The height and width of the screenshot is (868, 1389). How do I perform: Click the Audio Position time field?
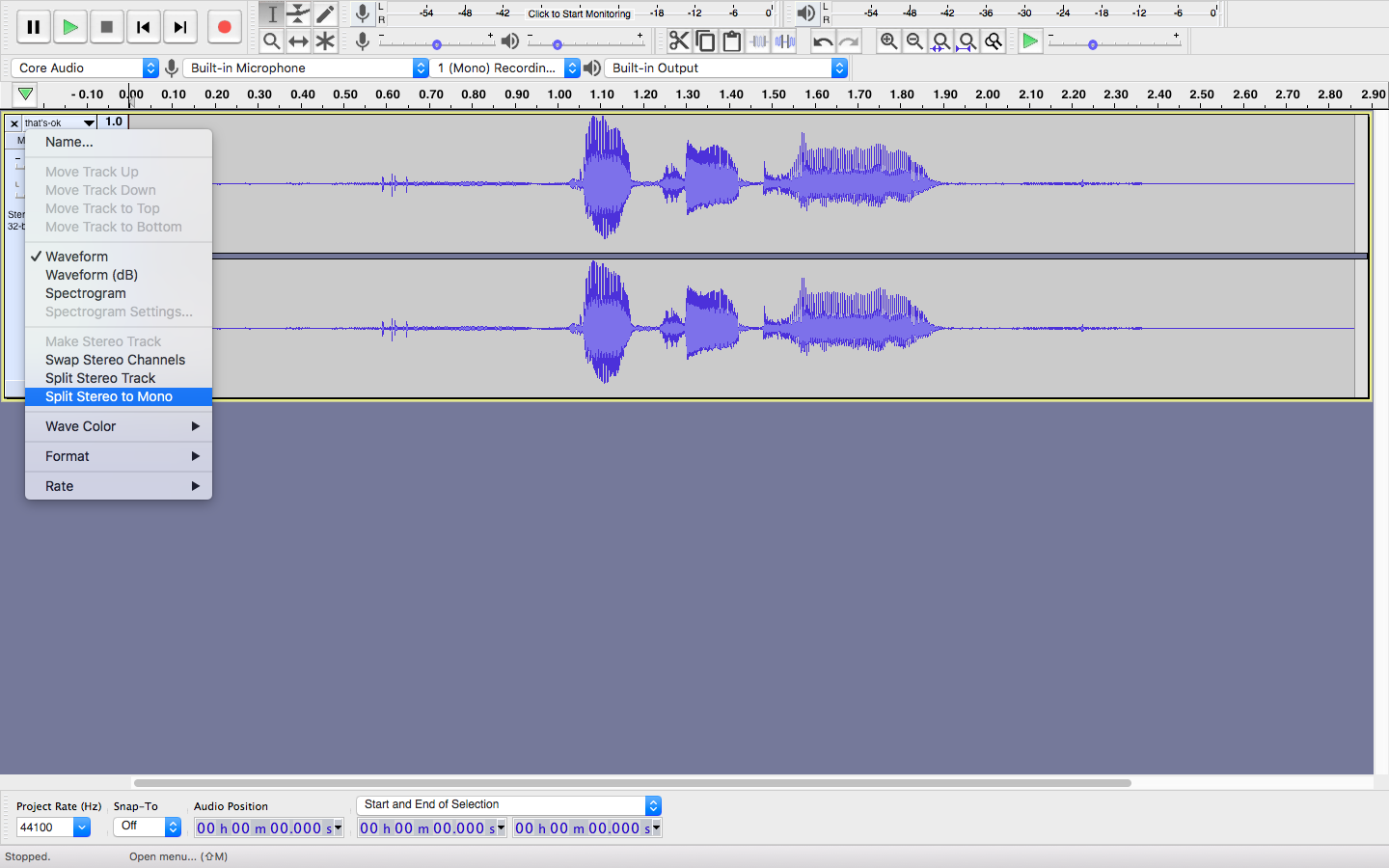268,827
